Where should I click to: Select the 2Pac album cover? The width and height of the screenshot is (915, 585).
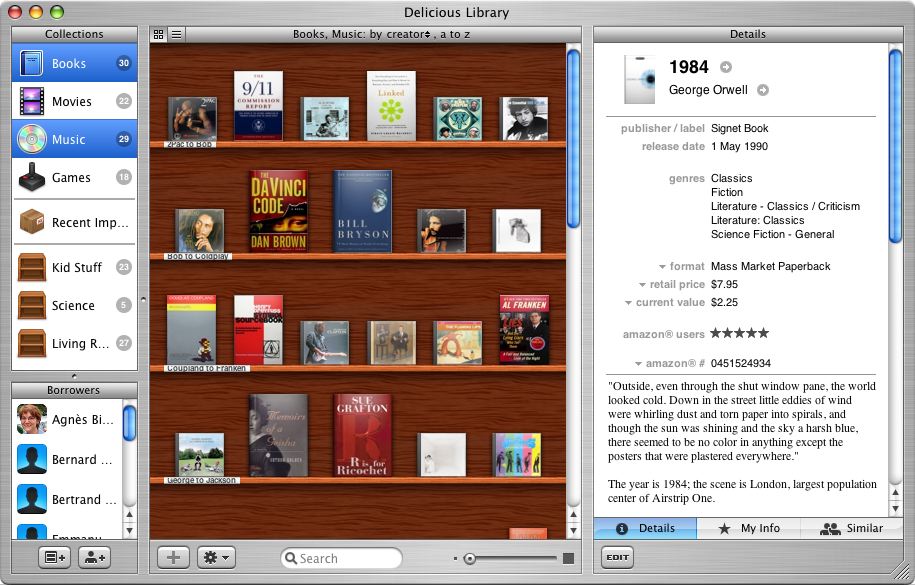[192, 119]
